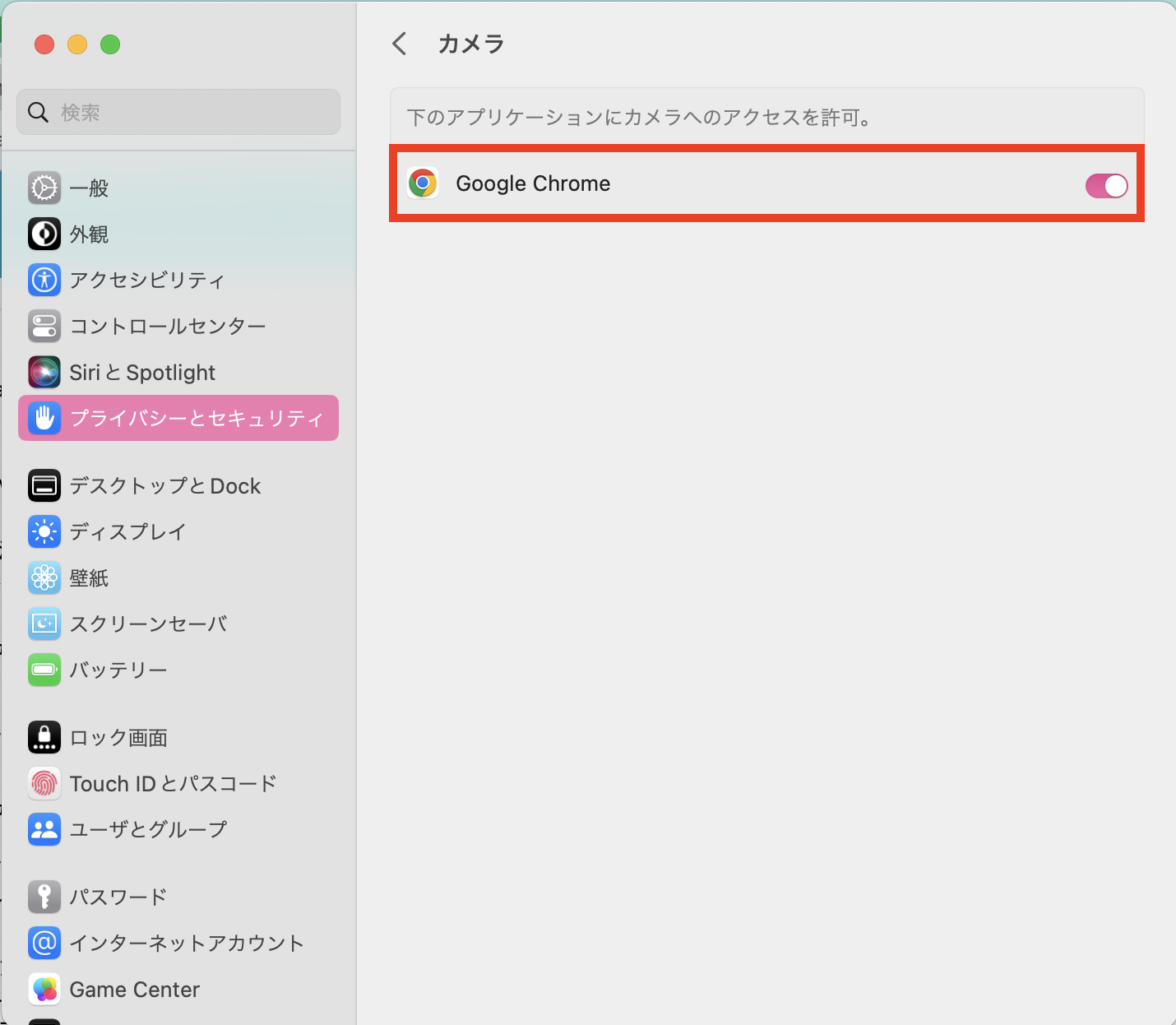Go back using the chevron beside カメラ
Viewport: 1176px width, 1025px height.
click(400, 44)
